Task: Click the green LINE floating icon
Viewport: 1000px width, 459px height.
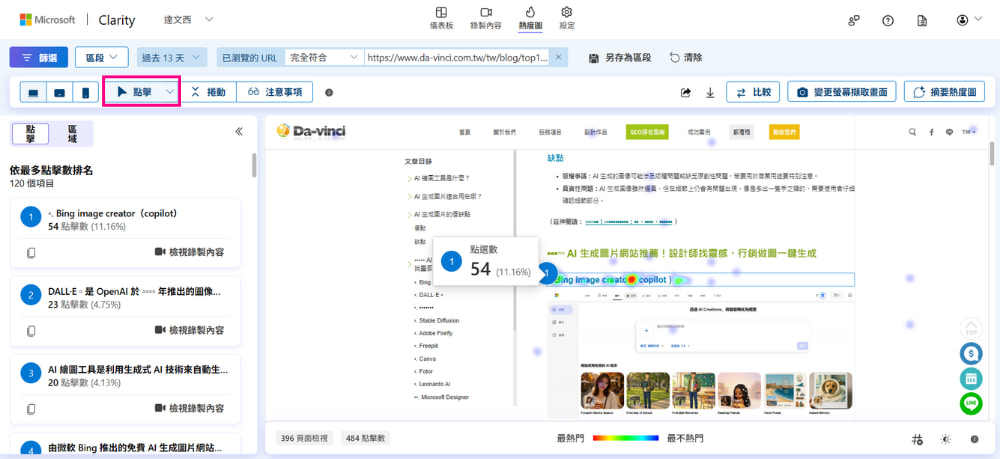Action: click(x=971, y=404)
